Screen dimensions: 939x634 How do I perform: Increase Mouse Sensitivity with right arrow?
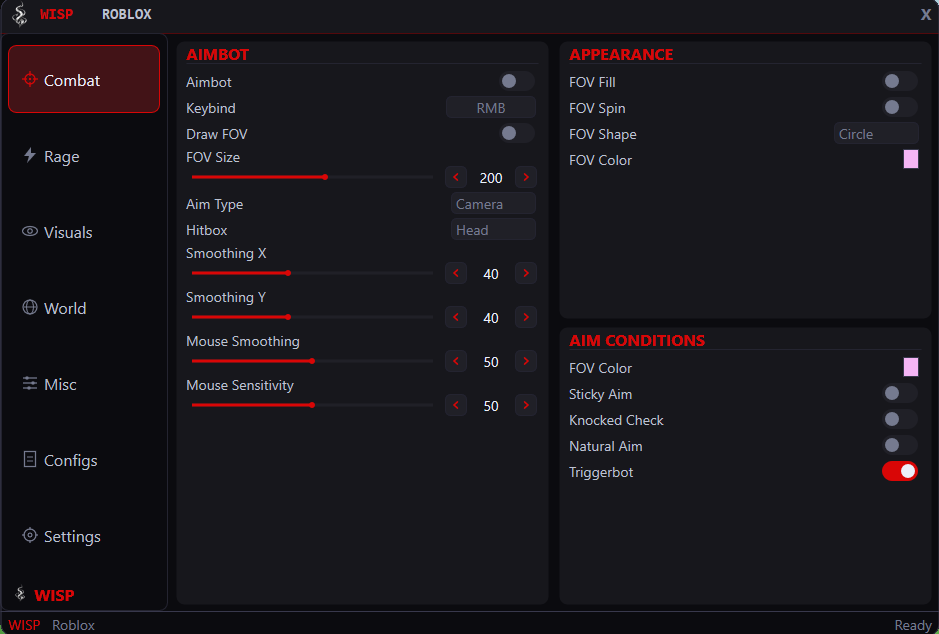pyautogui.click(x=526, y=405)
